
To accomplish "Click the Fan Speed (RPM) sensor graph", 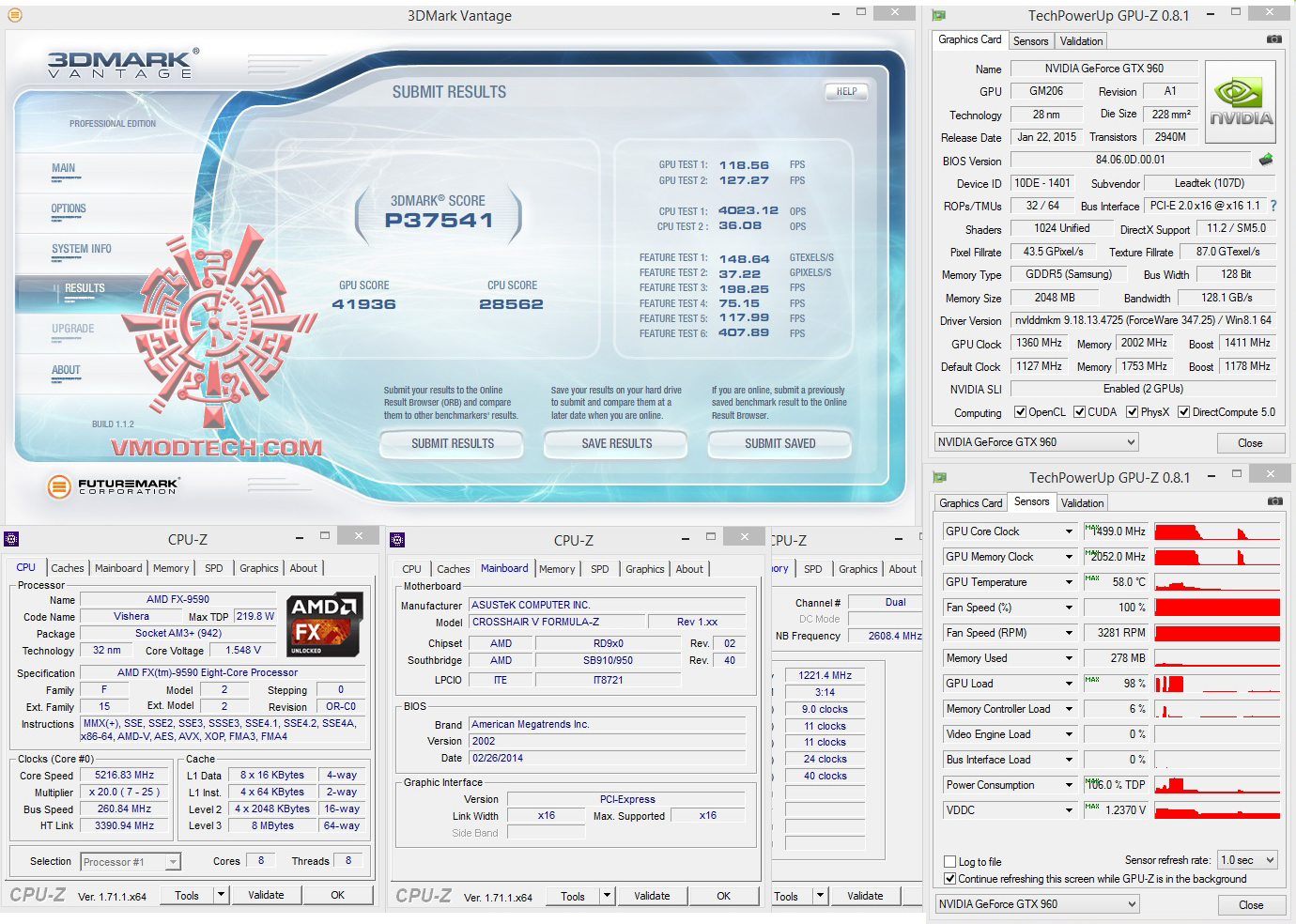I will [1217, 633].
